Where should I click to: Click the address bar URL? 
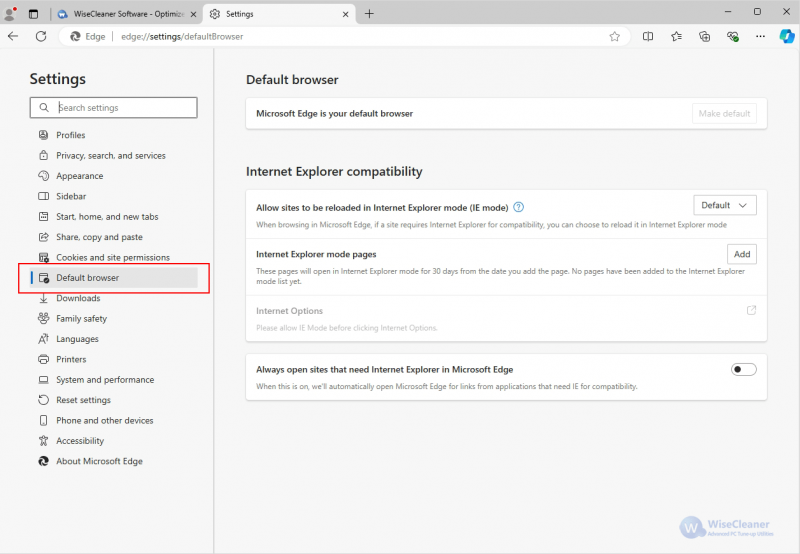coord(182,36)
